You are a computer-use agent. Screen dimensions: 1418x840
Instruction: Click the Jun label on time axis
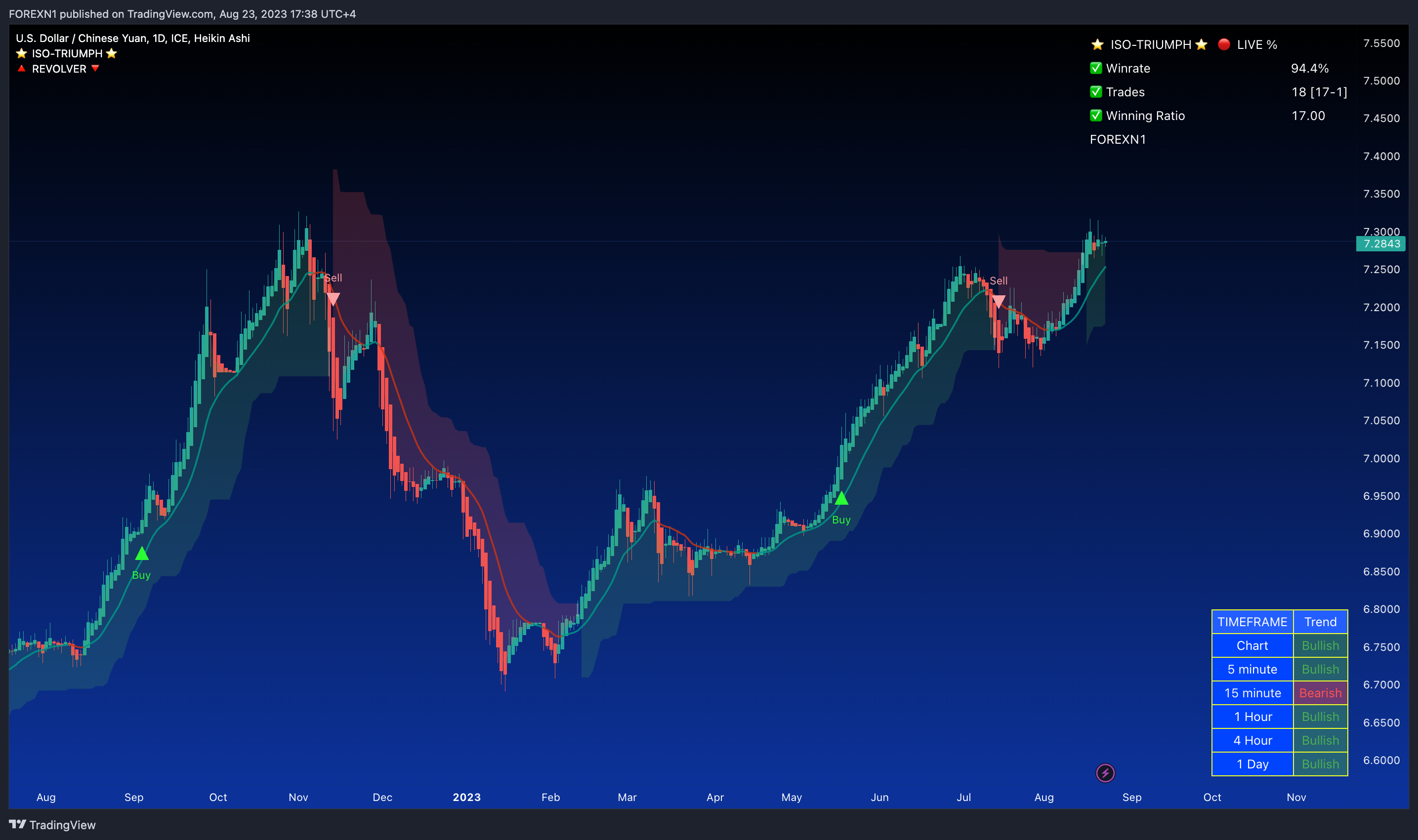879,797
